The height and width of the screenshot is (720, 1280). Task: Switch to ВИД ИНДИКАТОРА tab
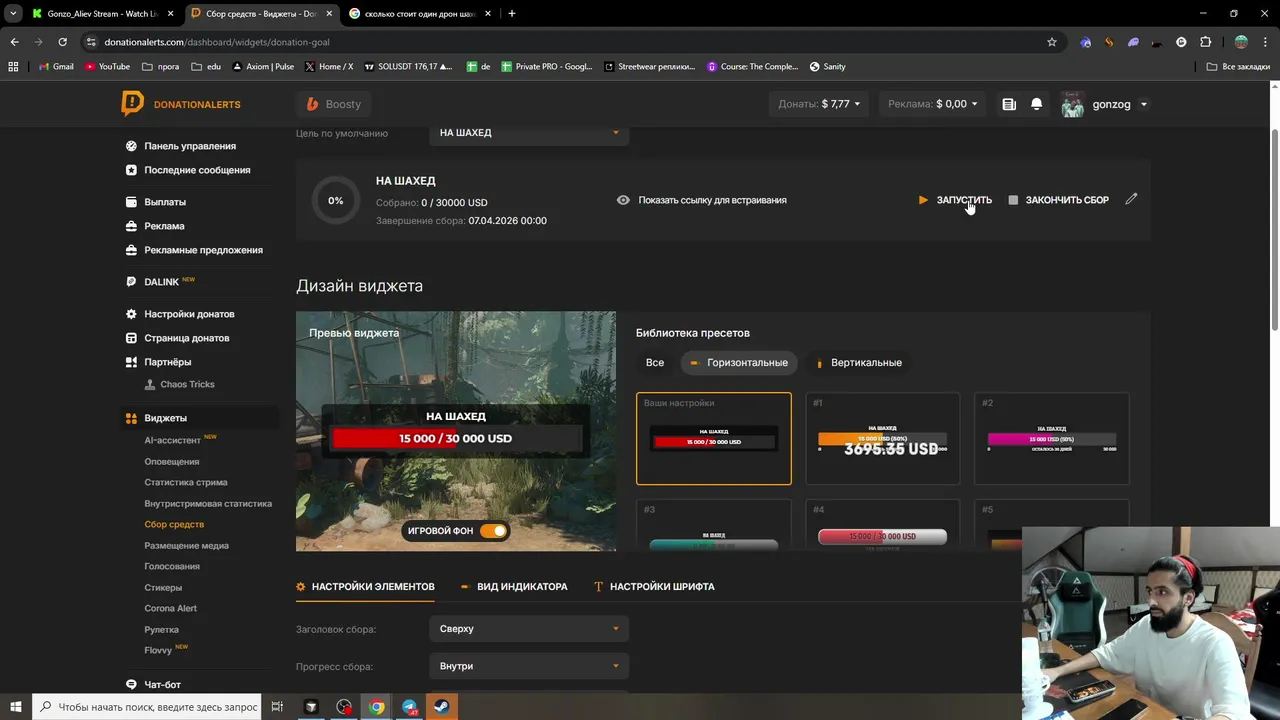tap(514, 586)
